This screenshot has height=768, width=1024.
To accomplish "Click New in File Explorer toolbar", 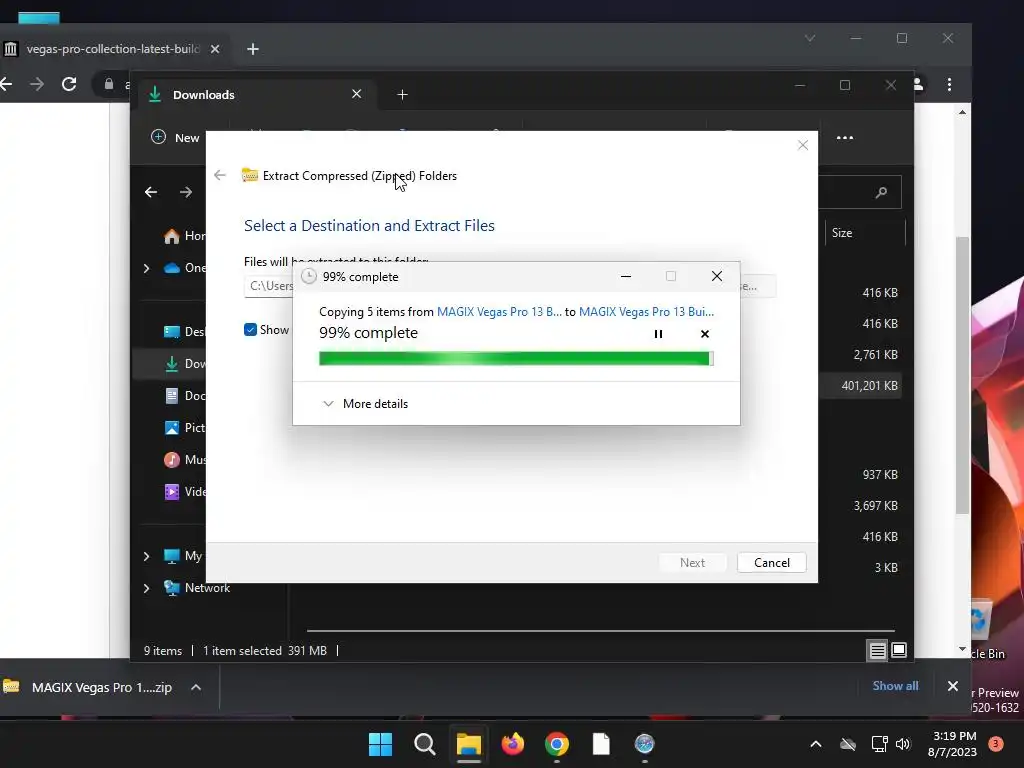I will pyautogui.click(x=175, y=137).
